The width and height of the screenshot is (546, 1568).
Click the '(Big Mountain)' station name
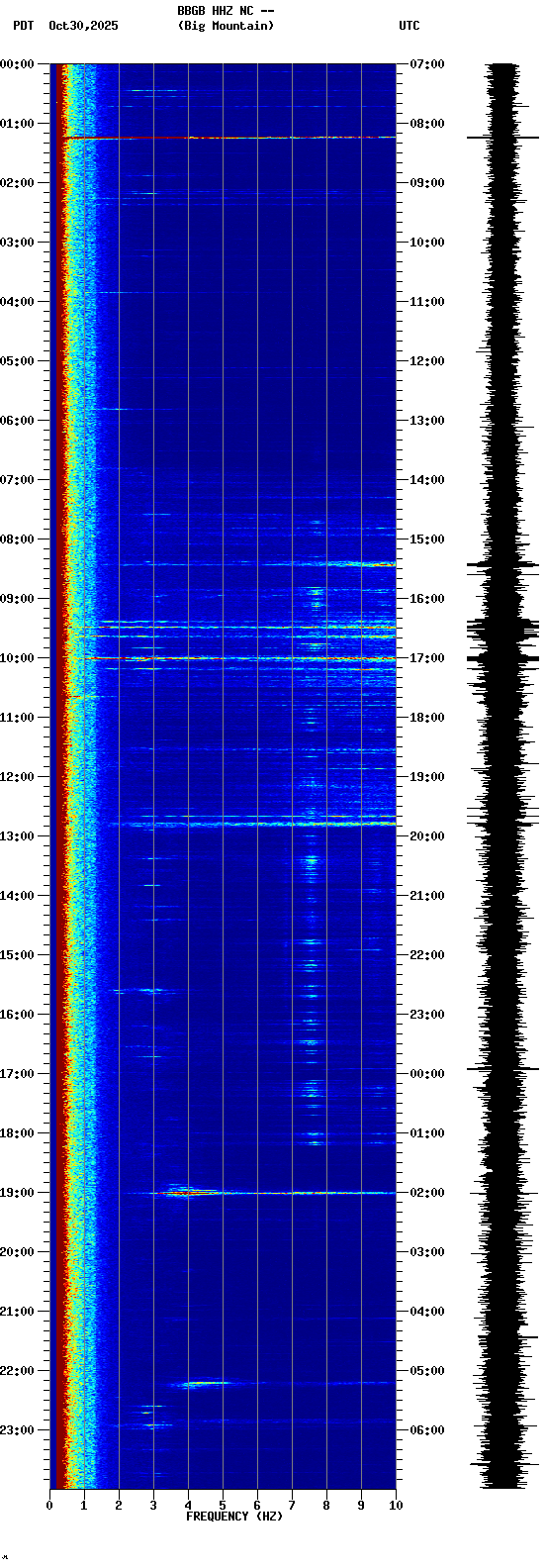(226, 26)
